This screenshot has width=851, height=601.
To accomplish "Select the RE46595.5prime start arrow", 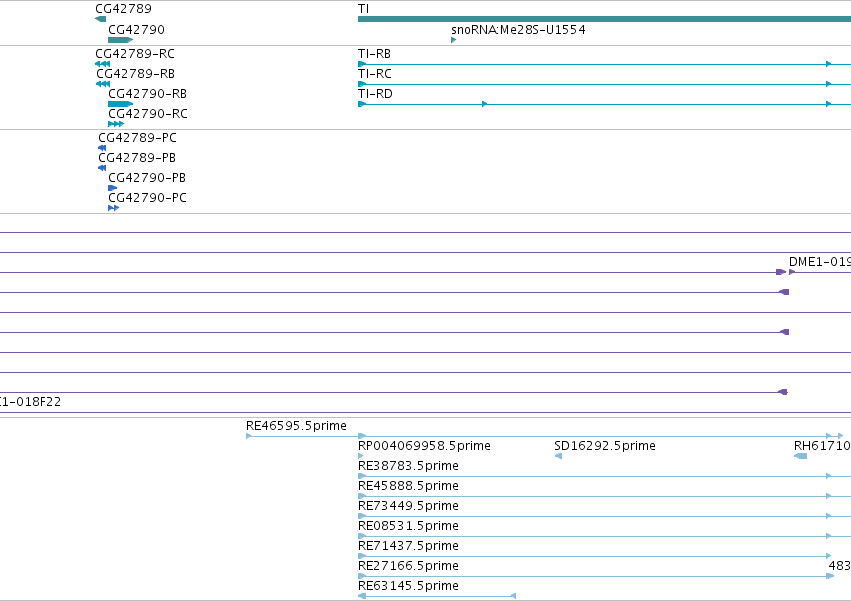I will (249, 436).
